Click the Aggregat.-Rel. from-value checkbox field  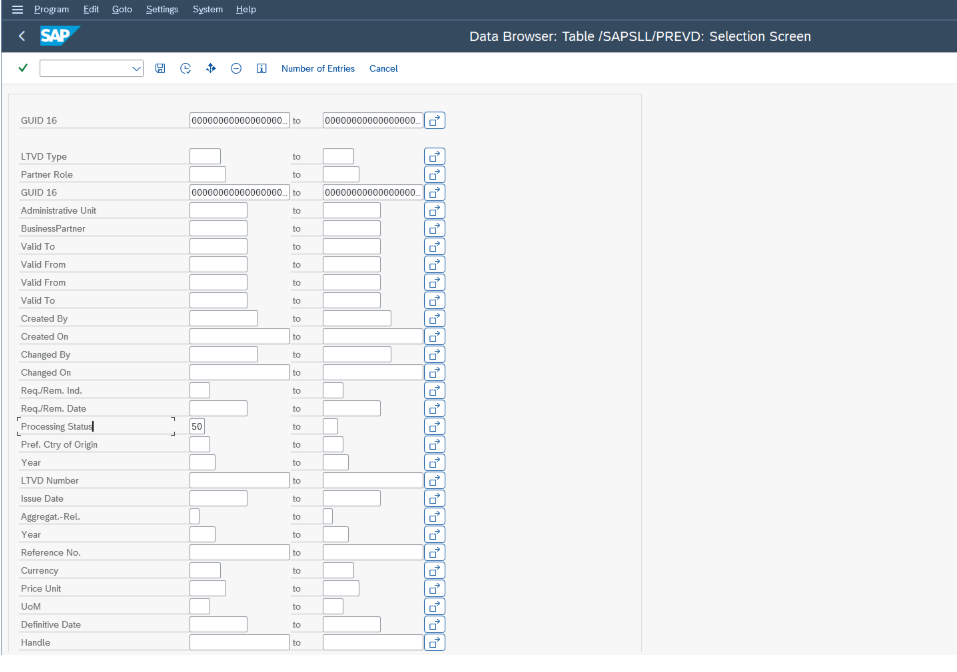194,517
